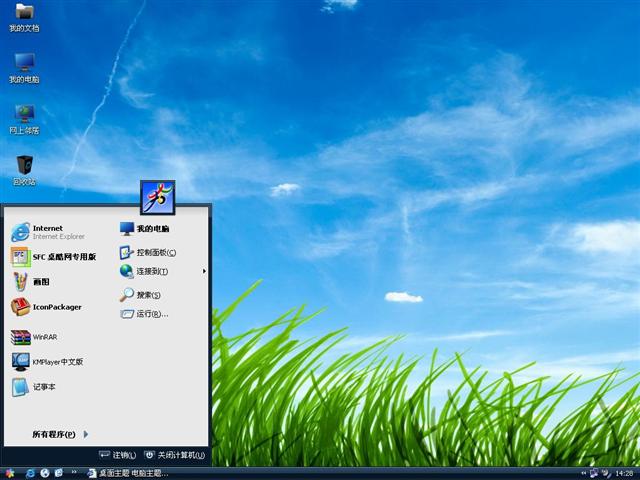The image size is (640, 480).
Task: Open 运行(R)... run dialog entry
Action: [144, 314]
